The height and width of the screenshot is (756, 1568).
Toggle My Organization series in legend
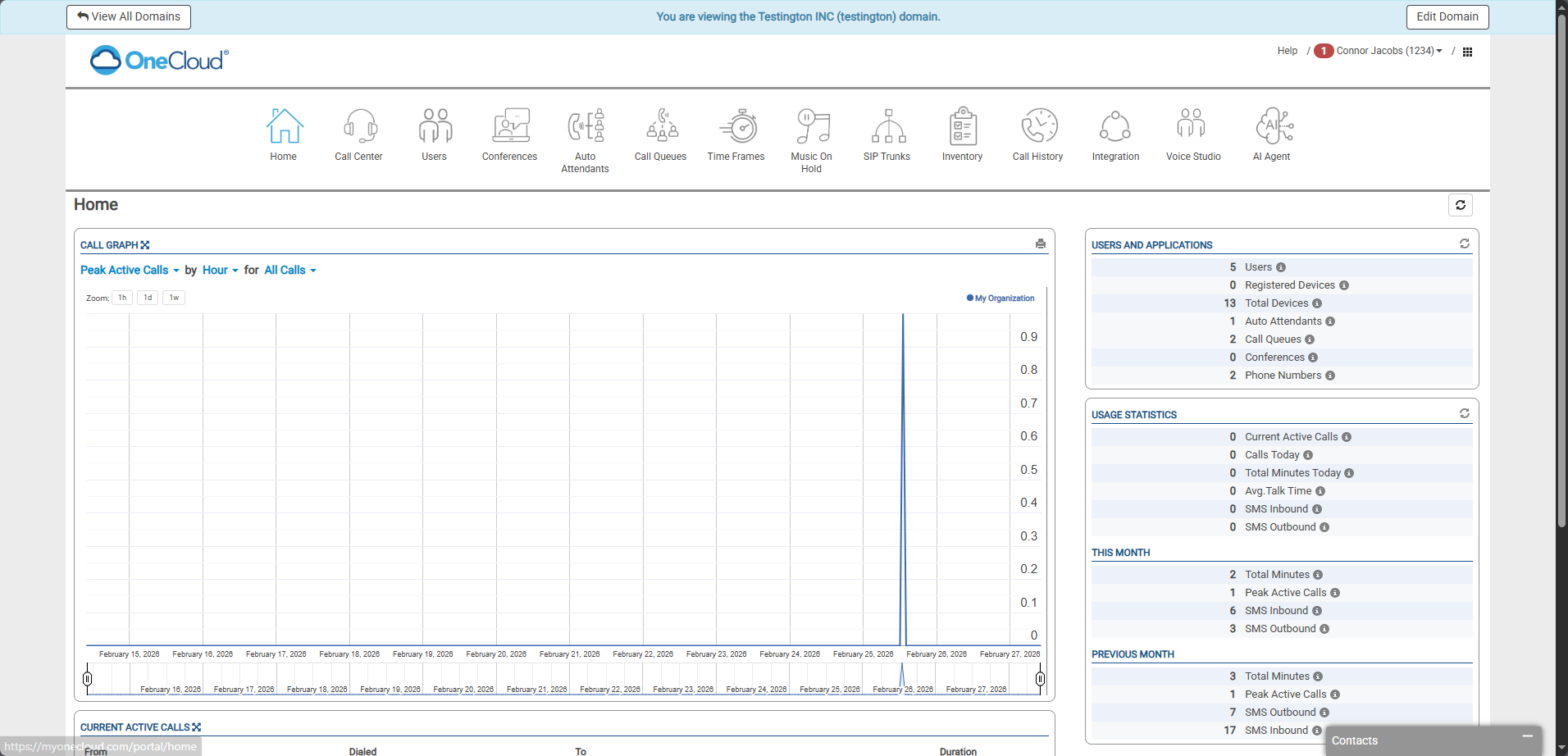click(1001, 298)
